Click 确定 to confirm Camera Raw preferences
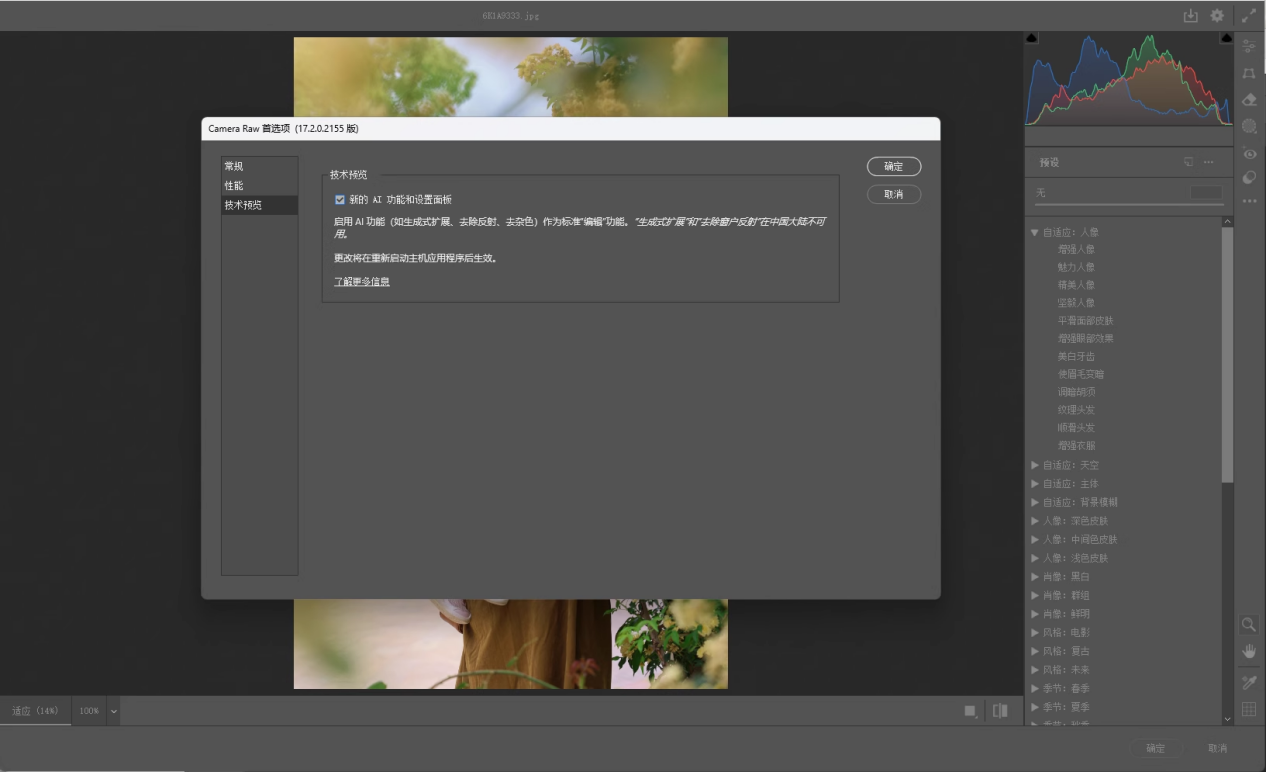The height and width of the screenshot is (772, 1266). tap(893, 166)
